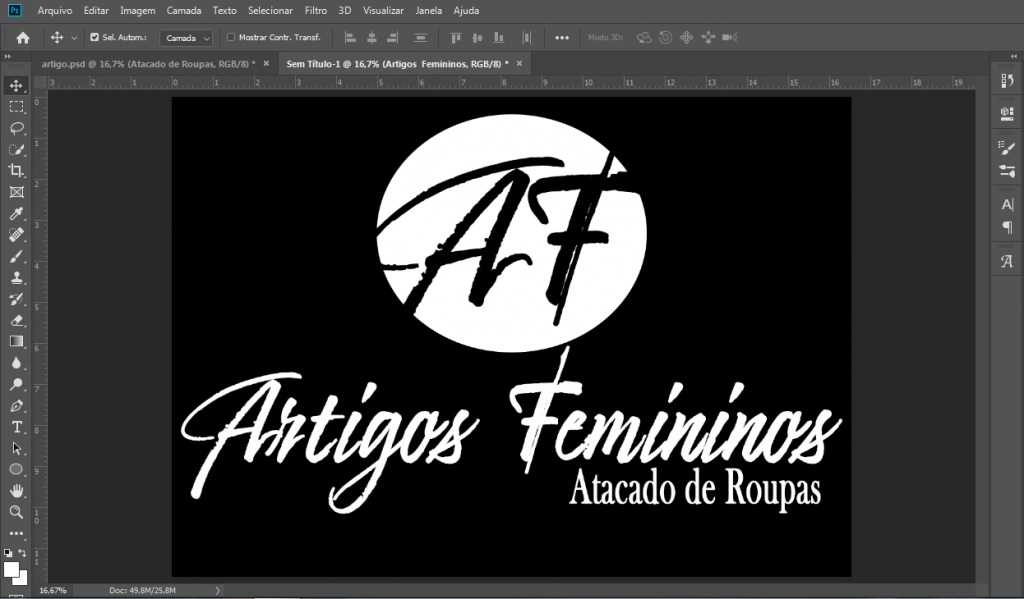Image resolution: width=1024 pixels, height=599 pixels.
Task: Switch to the artigo.psd document tab
Action: 145,63
